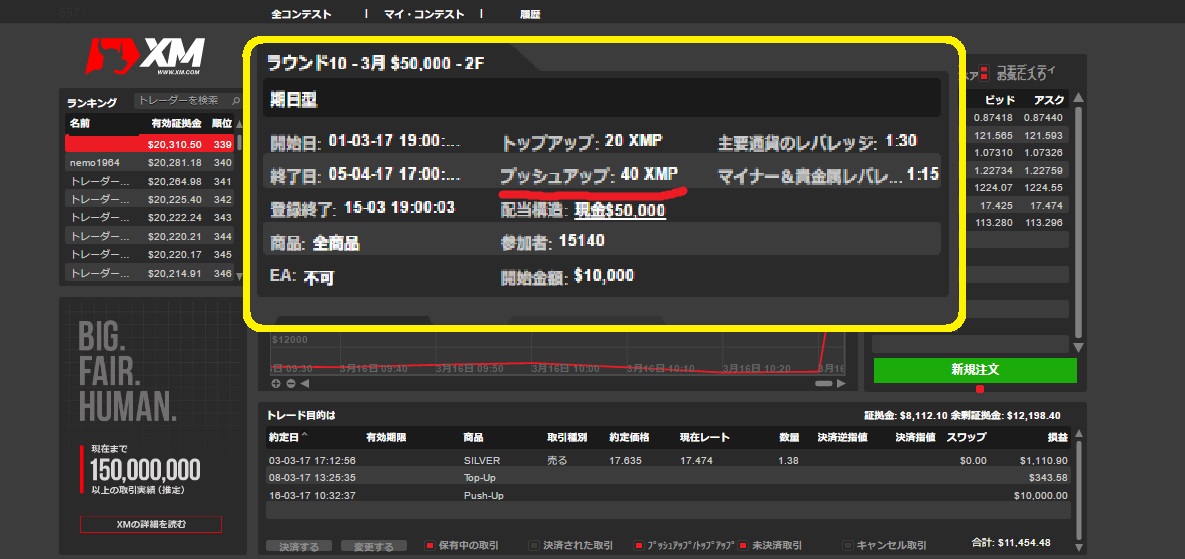Switch to 履歴 tab
This screenshot has height=559, width=1185.
(x=530, y=15)
